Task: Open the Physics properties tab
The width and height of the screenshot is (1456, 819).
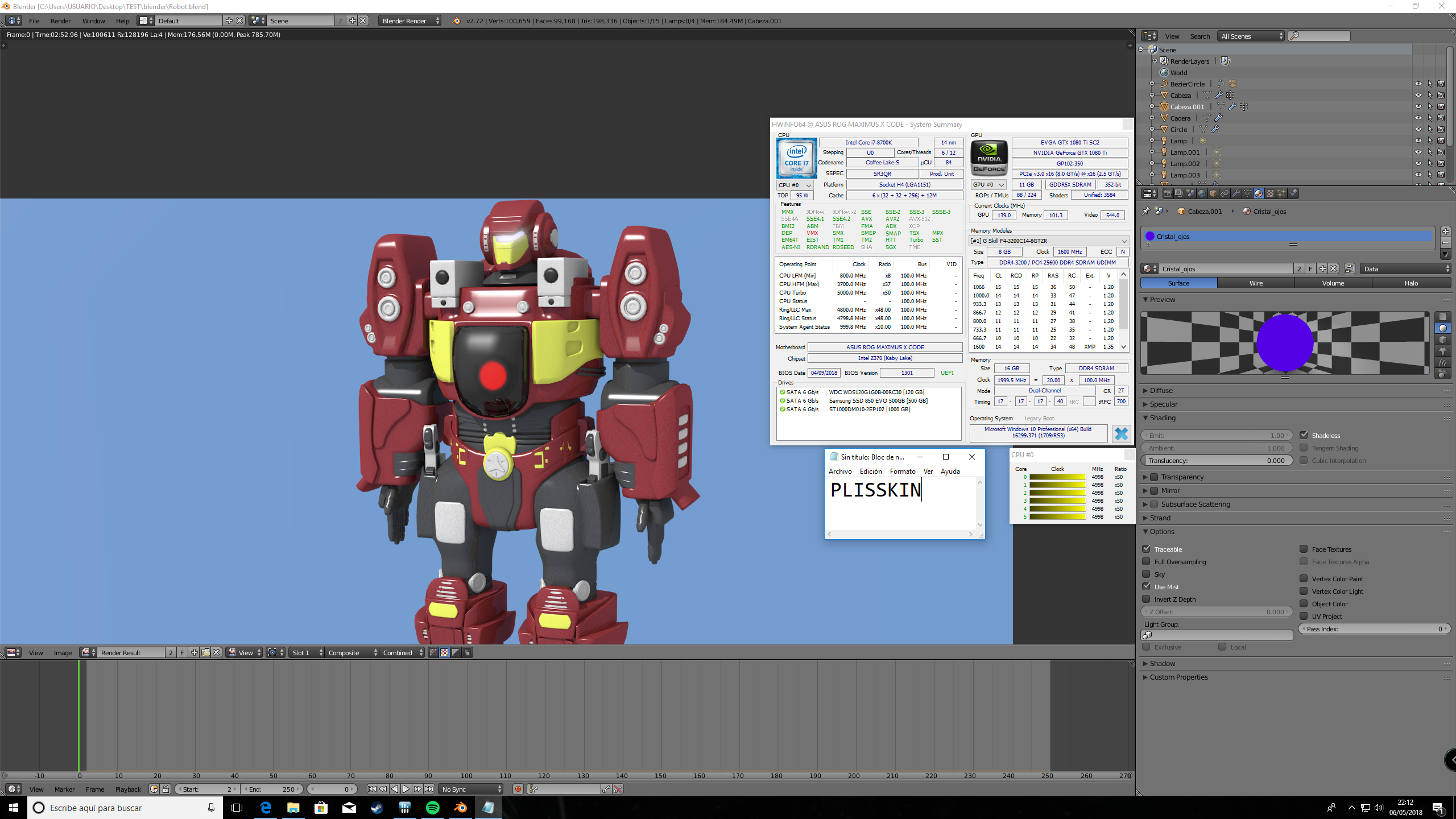Action: 1293,193
